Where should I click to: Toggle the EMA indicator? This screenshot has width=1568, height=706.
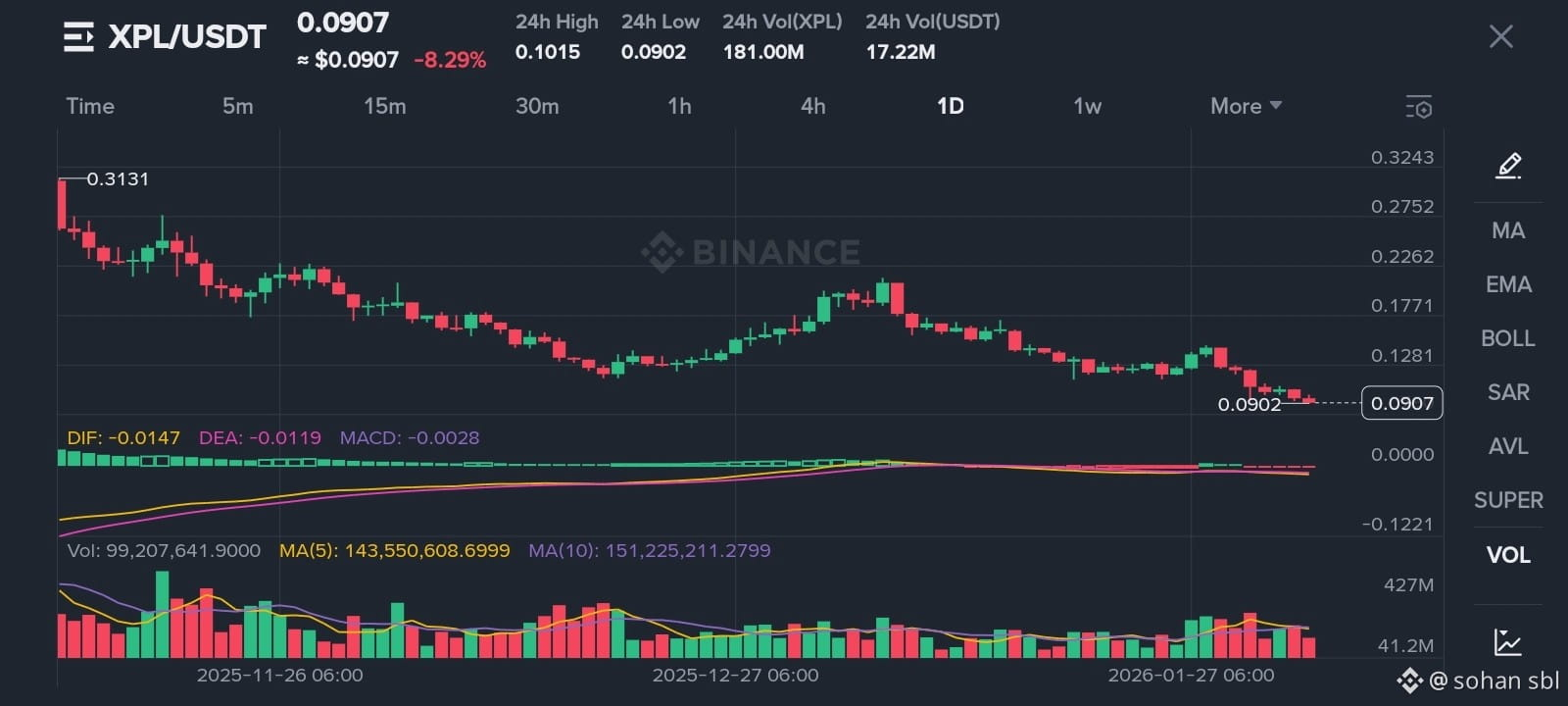click(1507, 284)
